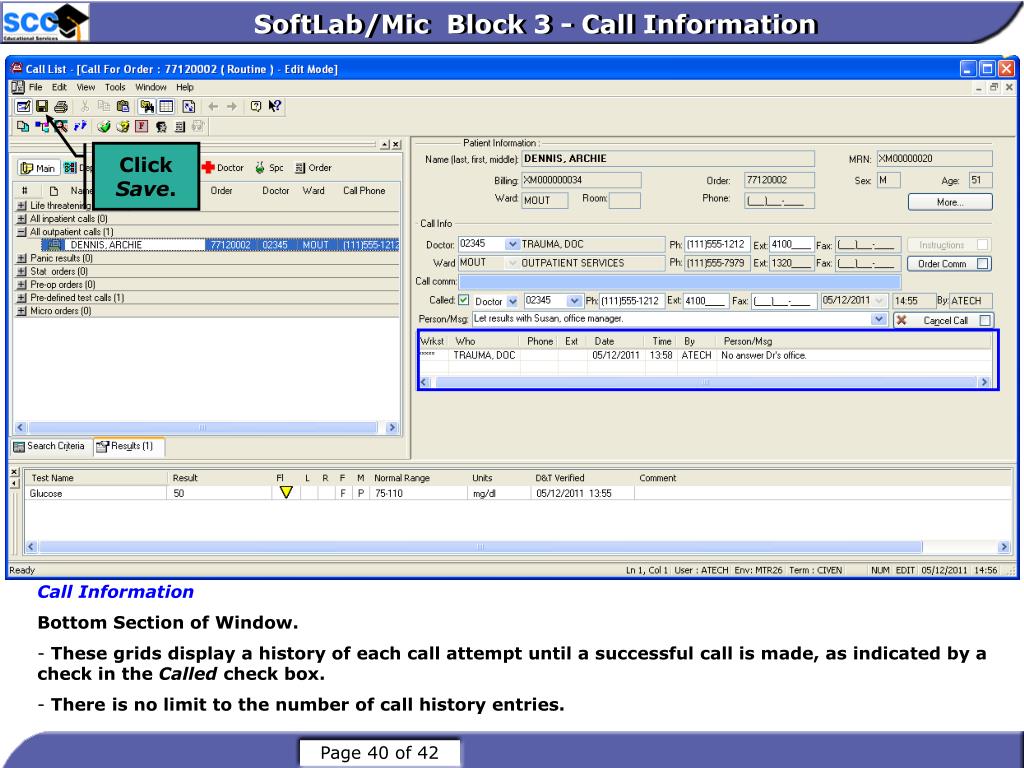Close the test results pane with its X icon
Viewport: 1024px width, 768px height.
(14, 472)
